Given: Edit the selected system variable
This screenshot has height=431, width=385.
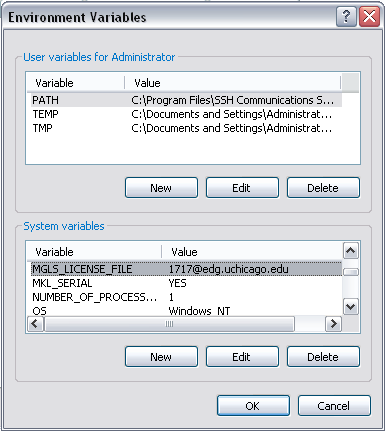Looking at the screenshot, I should [x=242, y=357].
